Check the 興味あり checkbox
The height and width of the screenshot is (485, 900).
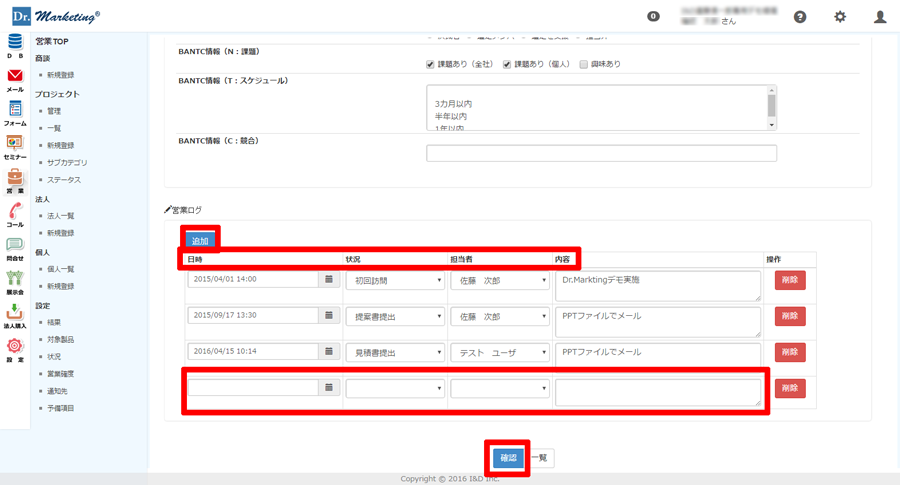point(584,64)
